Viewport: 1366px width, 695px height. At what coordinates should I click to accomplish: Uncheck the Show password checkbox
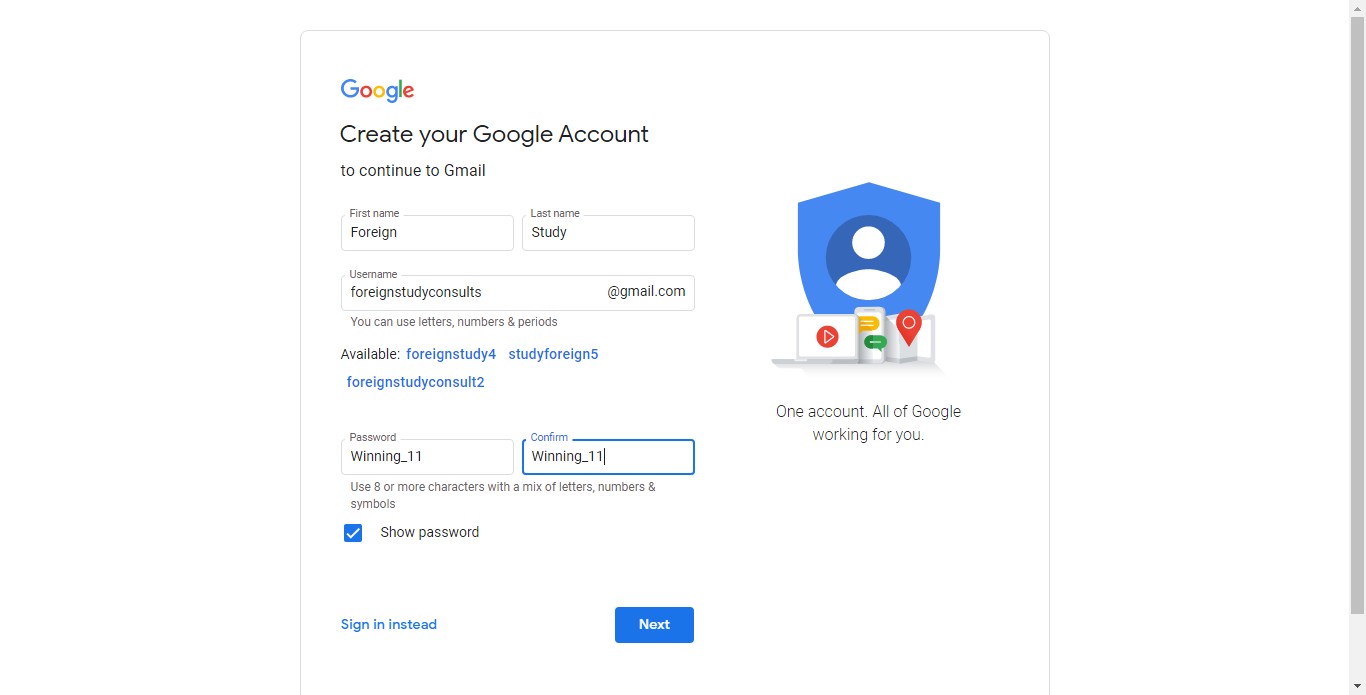pos(353,533)
